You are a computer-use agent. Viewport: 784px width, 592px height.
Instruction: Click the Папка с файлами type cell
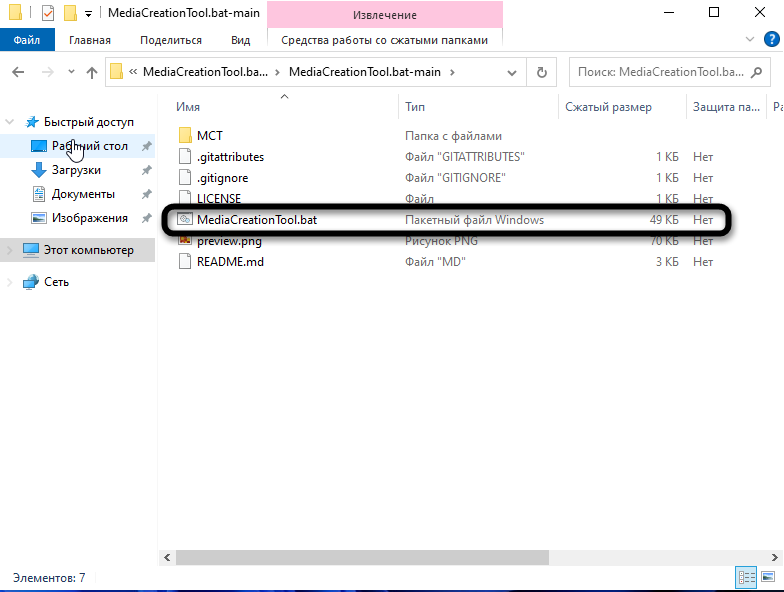454,136
